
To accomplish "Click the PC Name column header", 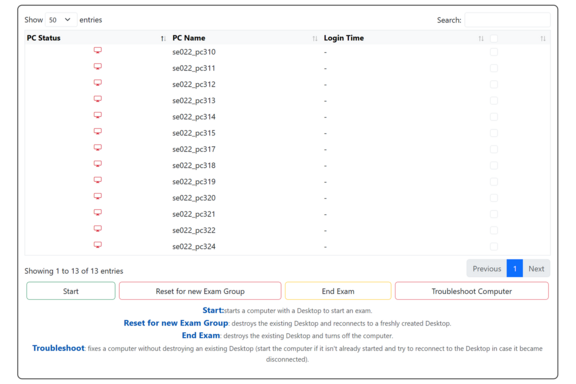I will (189, 38).
